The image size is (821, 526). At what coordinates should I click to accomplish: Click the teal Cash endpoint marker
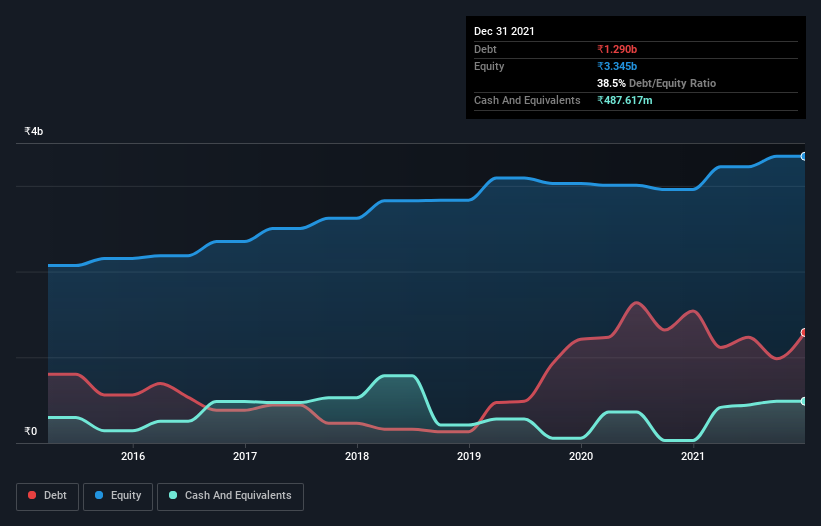[x=804, y=401]
